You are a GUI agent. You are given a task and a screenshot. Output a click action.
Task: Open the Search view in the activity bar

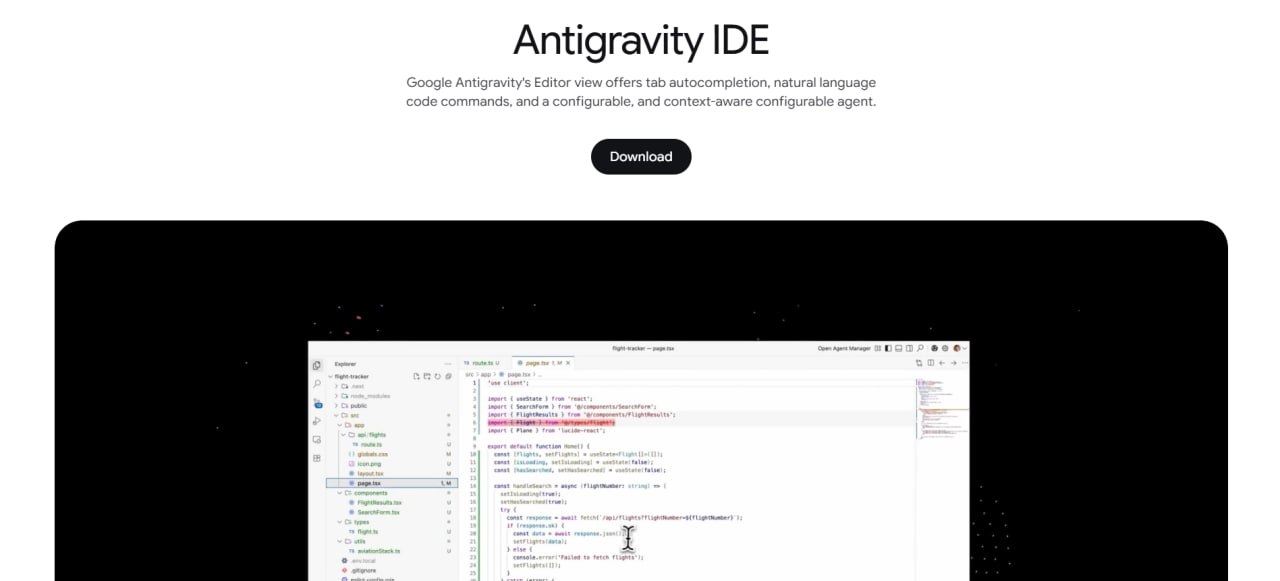(x=316, y=383)
